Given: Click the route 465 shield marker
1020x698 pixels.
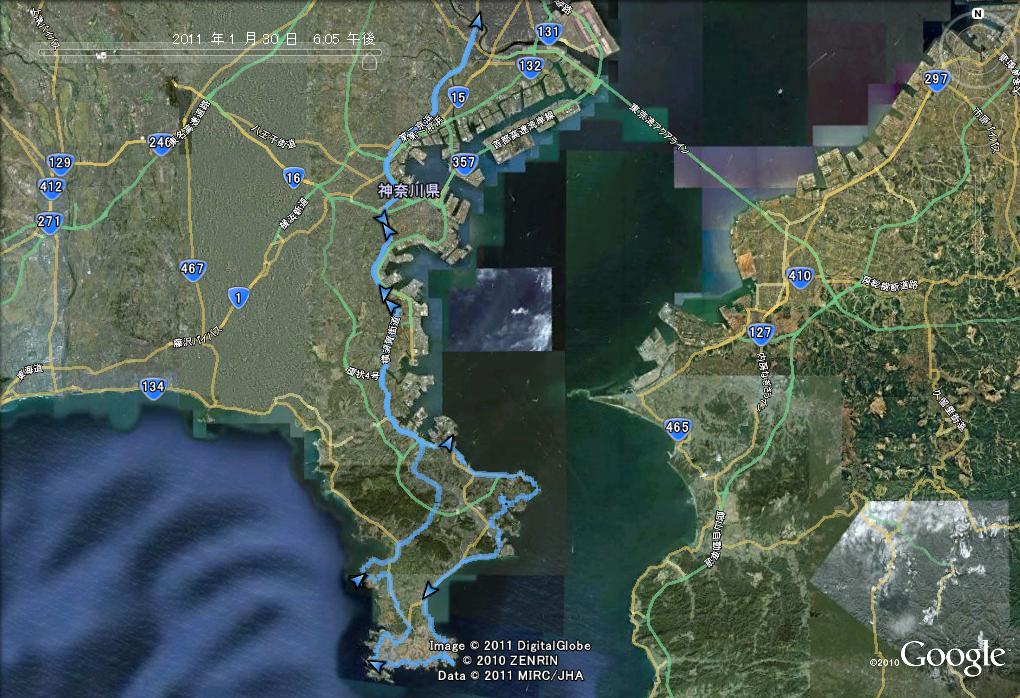Looking at the screenshot, I should (x=677, y=429).
